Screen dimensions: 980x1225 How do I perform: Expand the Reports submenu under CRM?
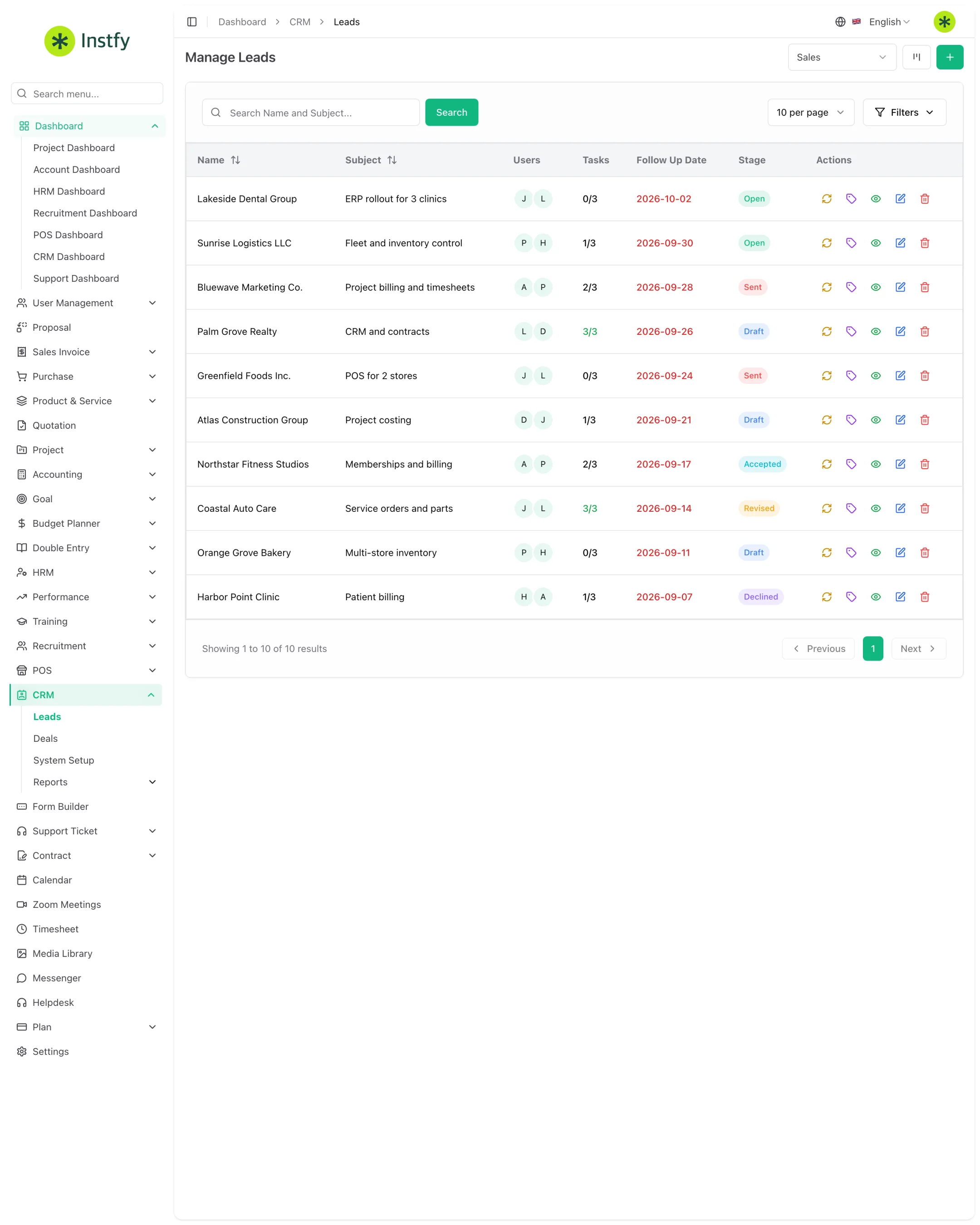coord(94,782)
